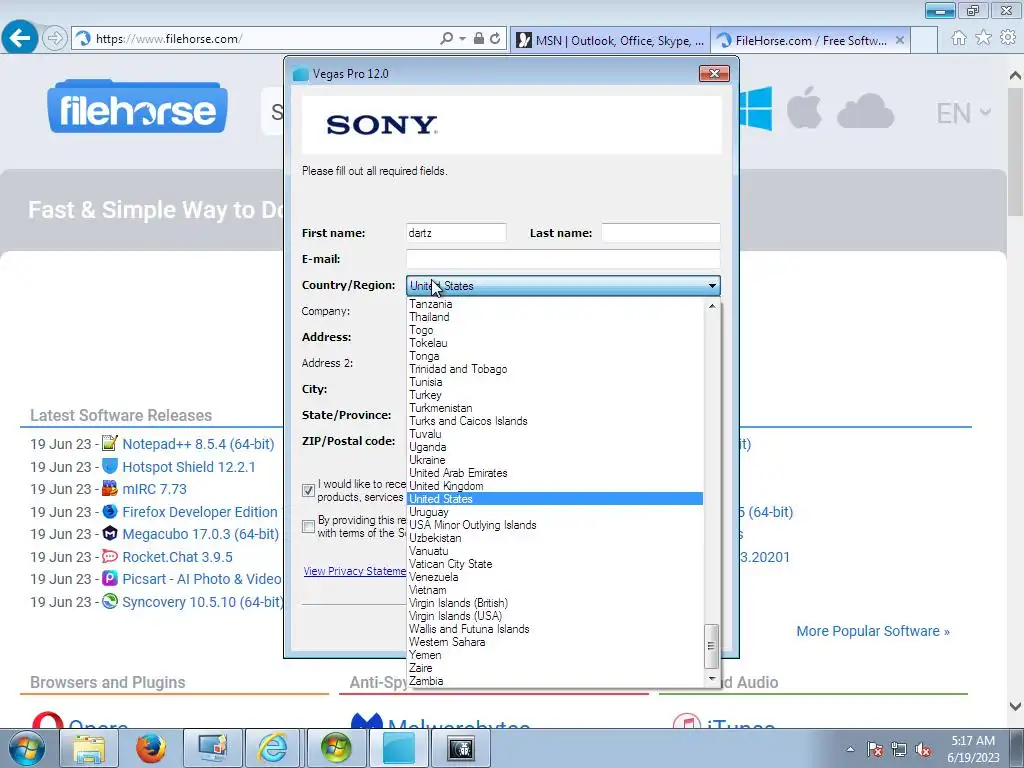1024x768 pixels.
Task: Click the country list scroll down arrow
Action: coord(712,679)
